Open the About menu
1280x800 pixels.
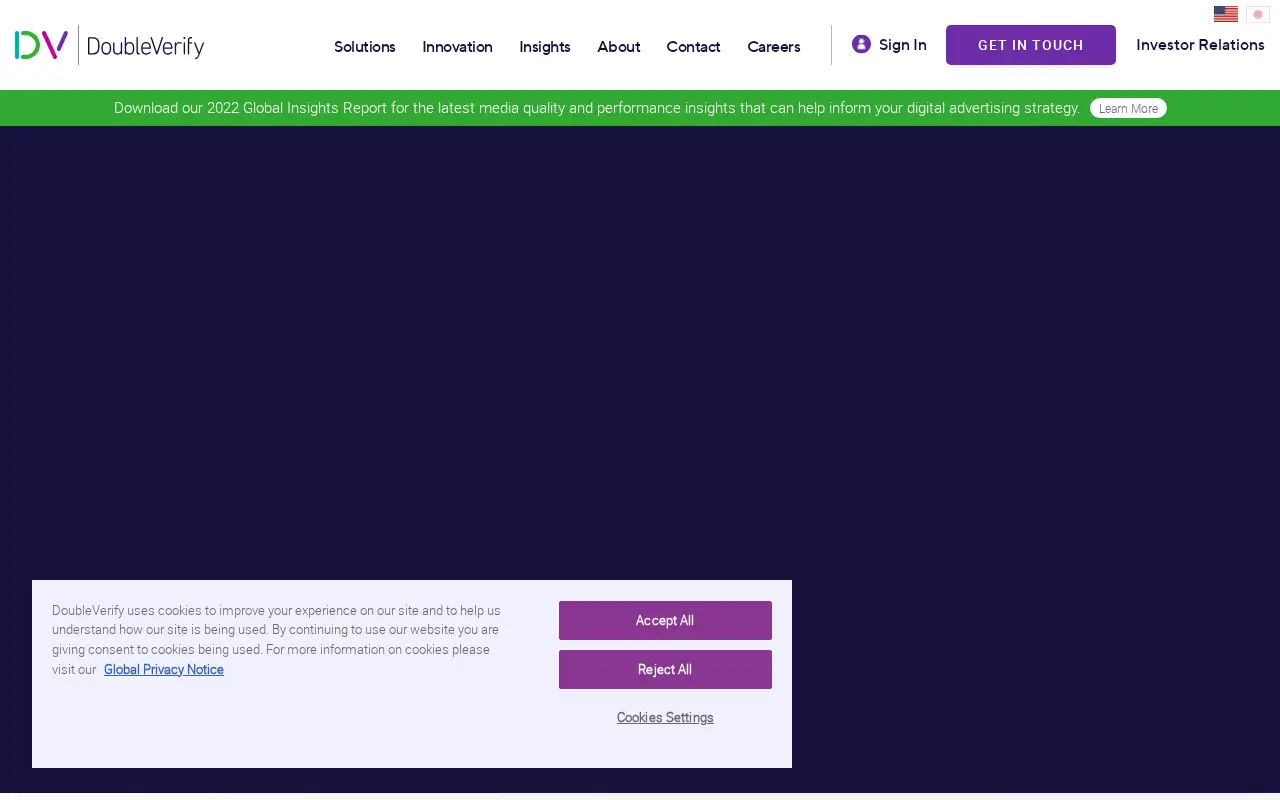coord(619,47)
